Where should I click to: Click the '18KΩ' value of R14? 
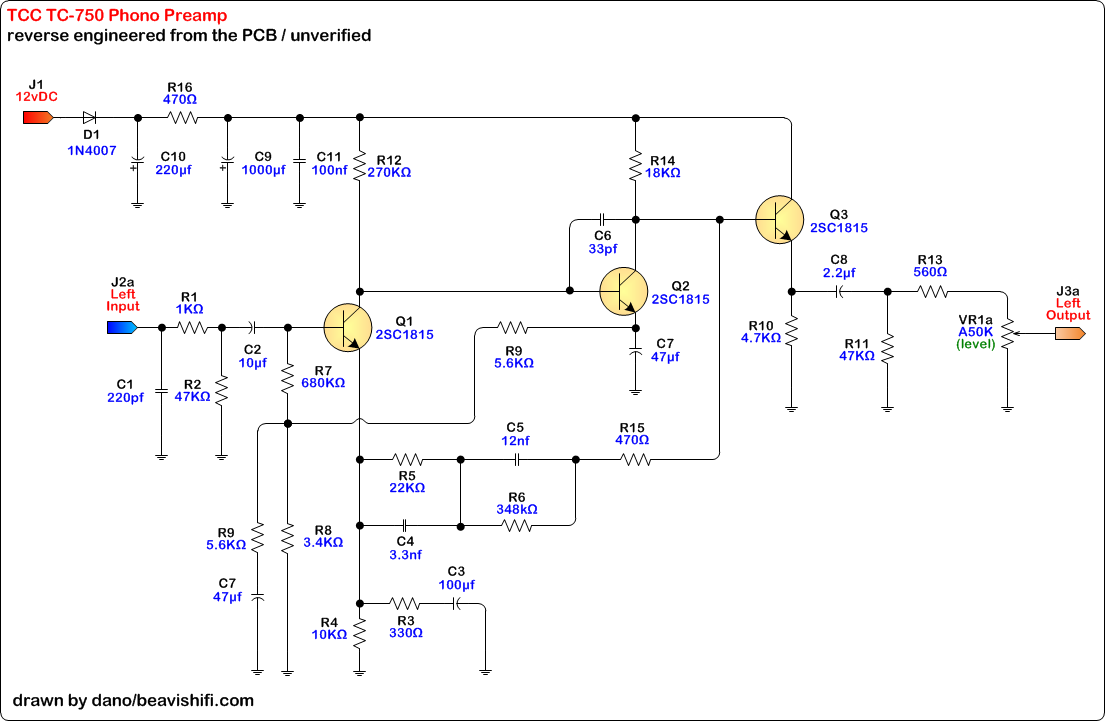tap(662, 173)
